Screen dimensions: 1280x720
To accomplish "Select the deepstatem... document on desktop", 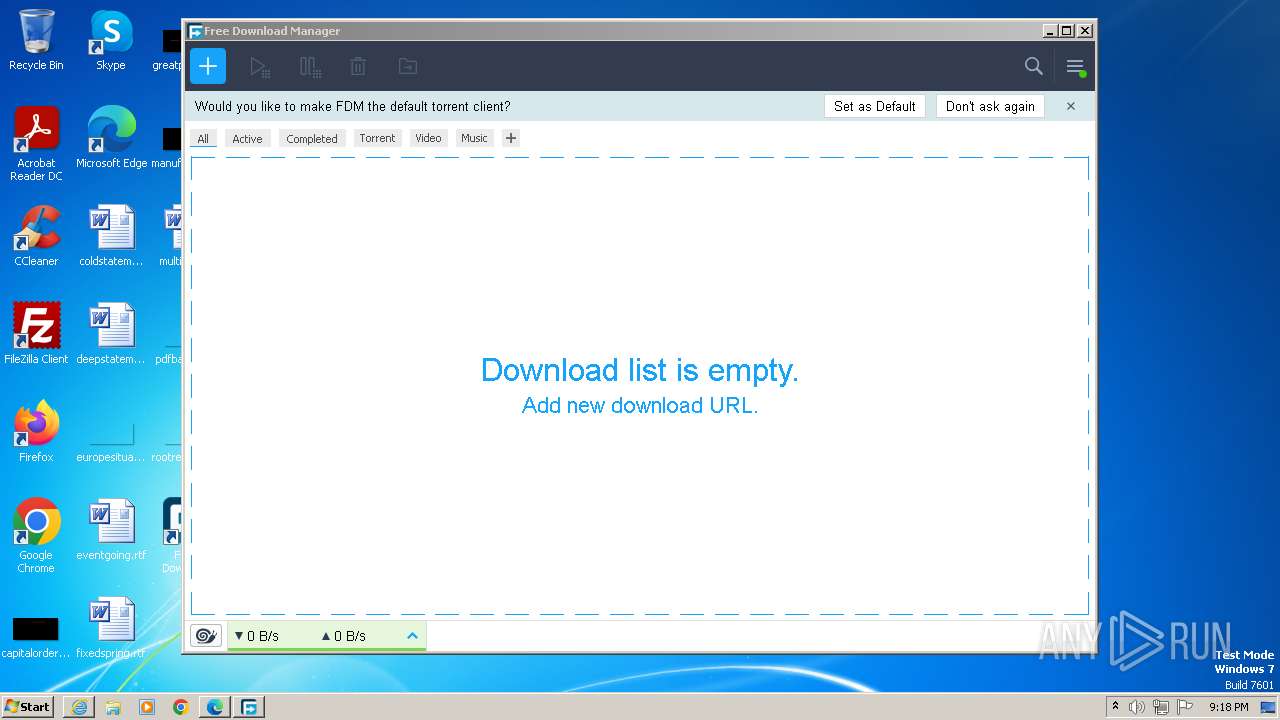I will tap(111, 334).
